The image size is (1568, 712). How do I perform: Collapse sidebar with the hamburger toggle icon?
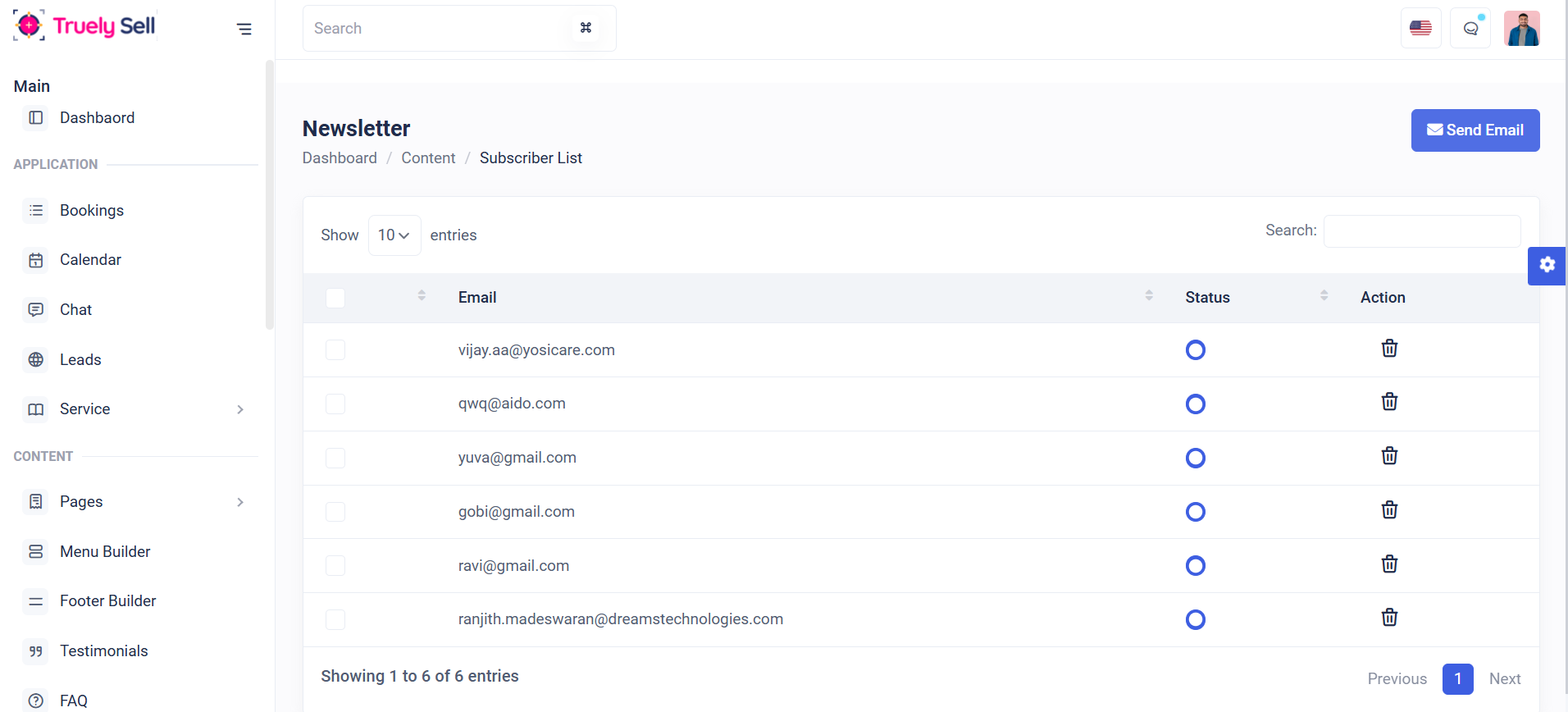coord(244,29)
